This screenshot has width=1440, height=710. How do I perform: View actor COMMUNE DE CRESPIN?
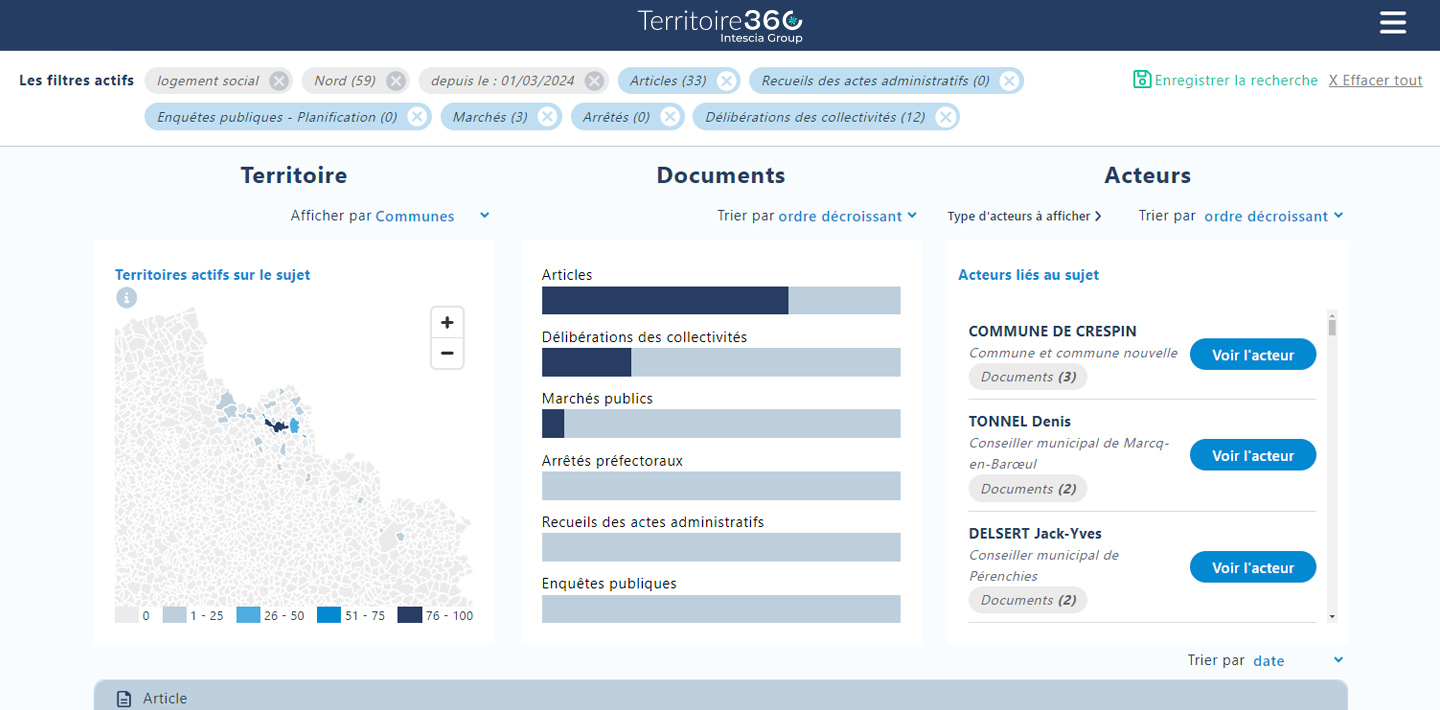[1252, 354]
